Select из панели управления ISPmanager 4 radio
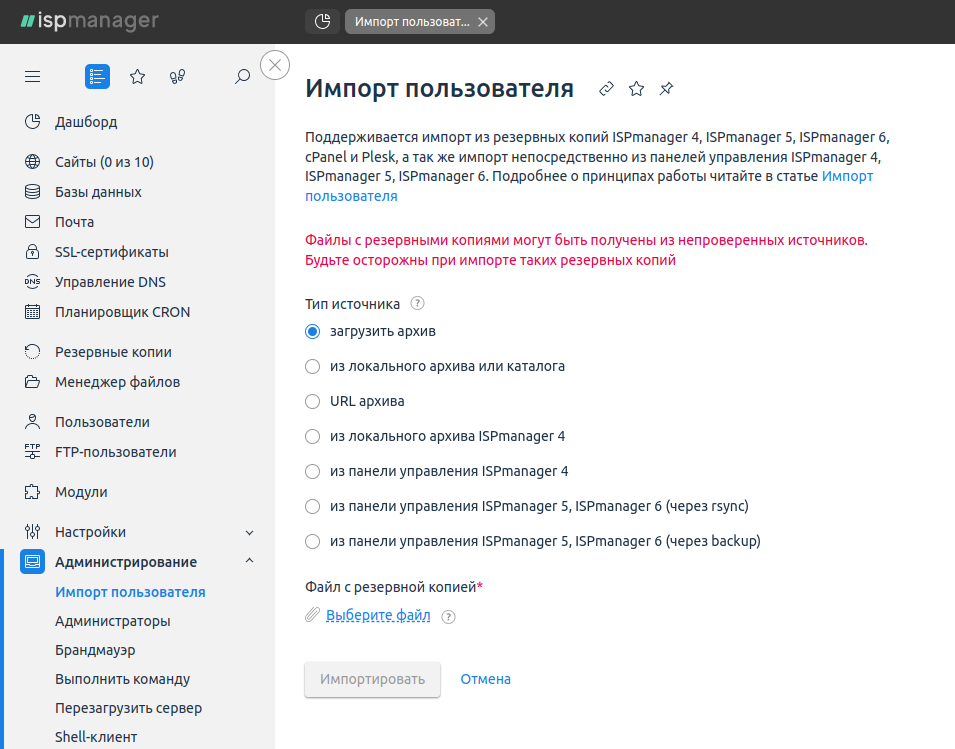The height and width of the screenshot is (749, 955). [312, 472]
